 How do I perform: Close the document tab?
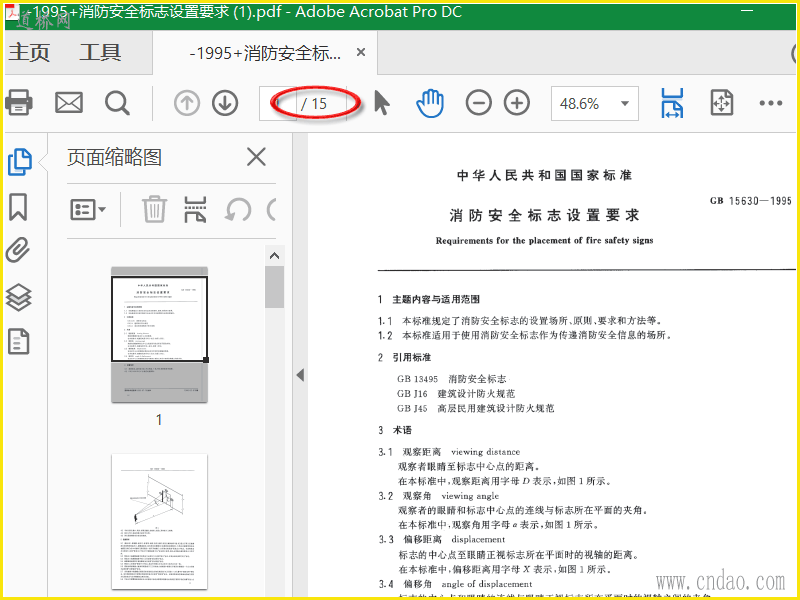click(x=361, y=52)
